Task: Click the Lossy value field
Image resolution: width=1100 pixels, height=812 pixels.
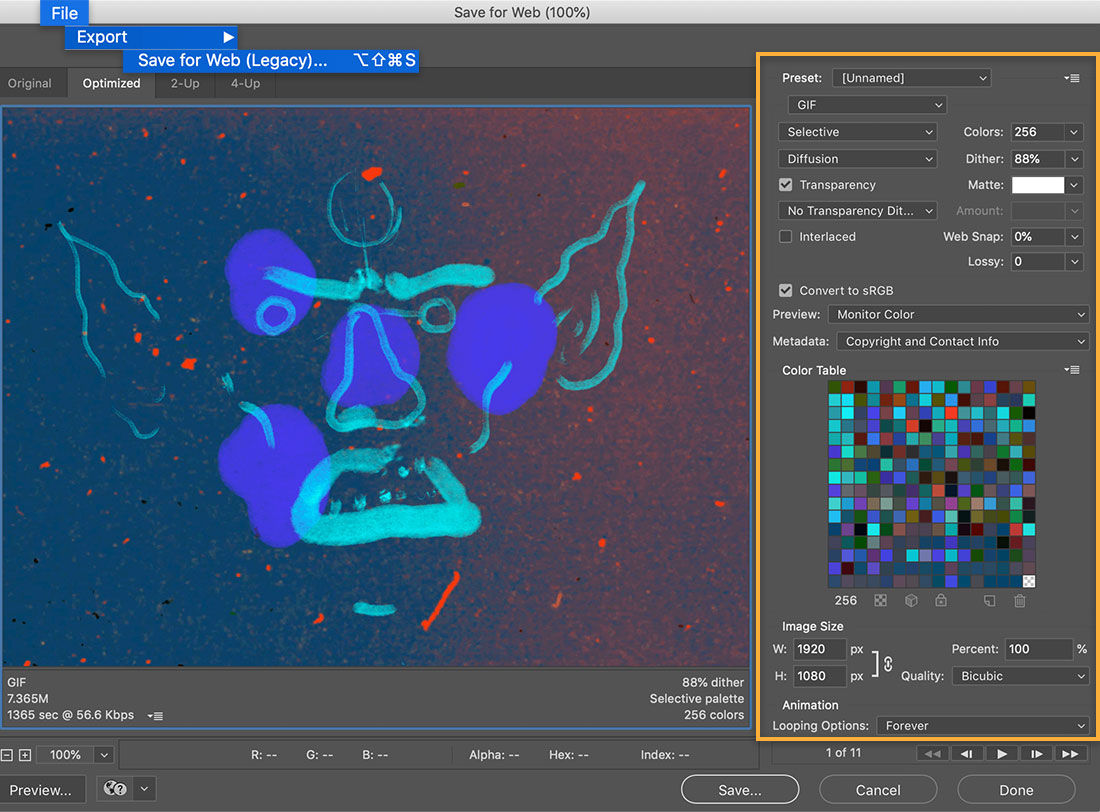Action: pyautogui.click(x=1038, y=262)
